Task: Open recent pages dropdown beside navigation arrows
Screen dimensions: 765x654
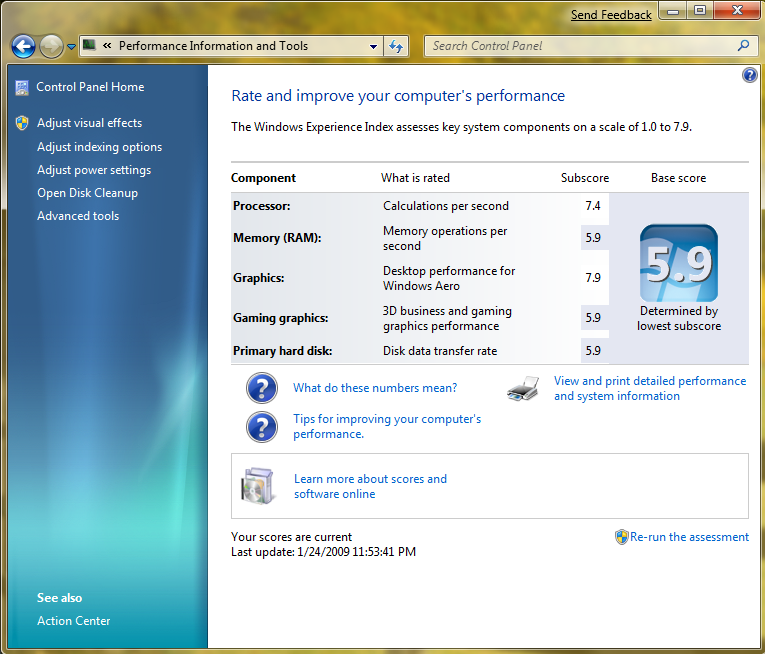Action: (x=71, y=47)
